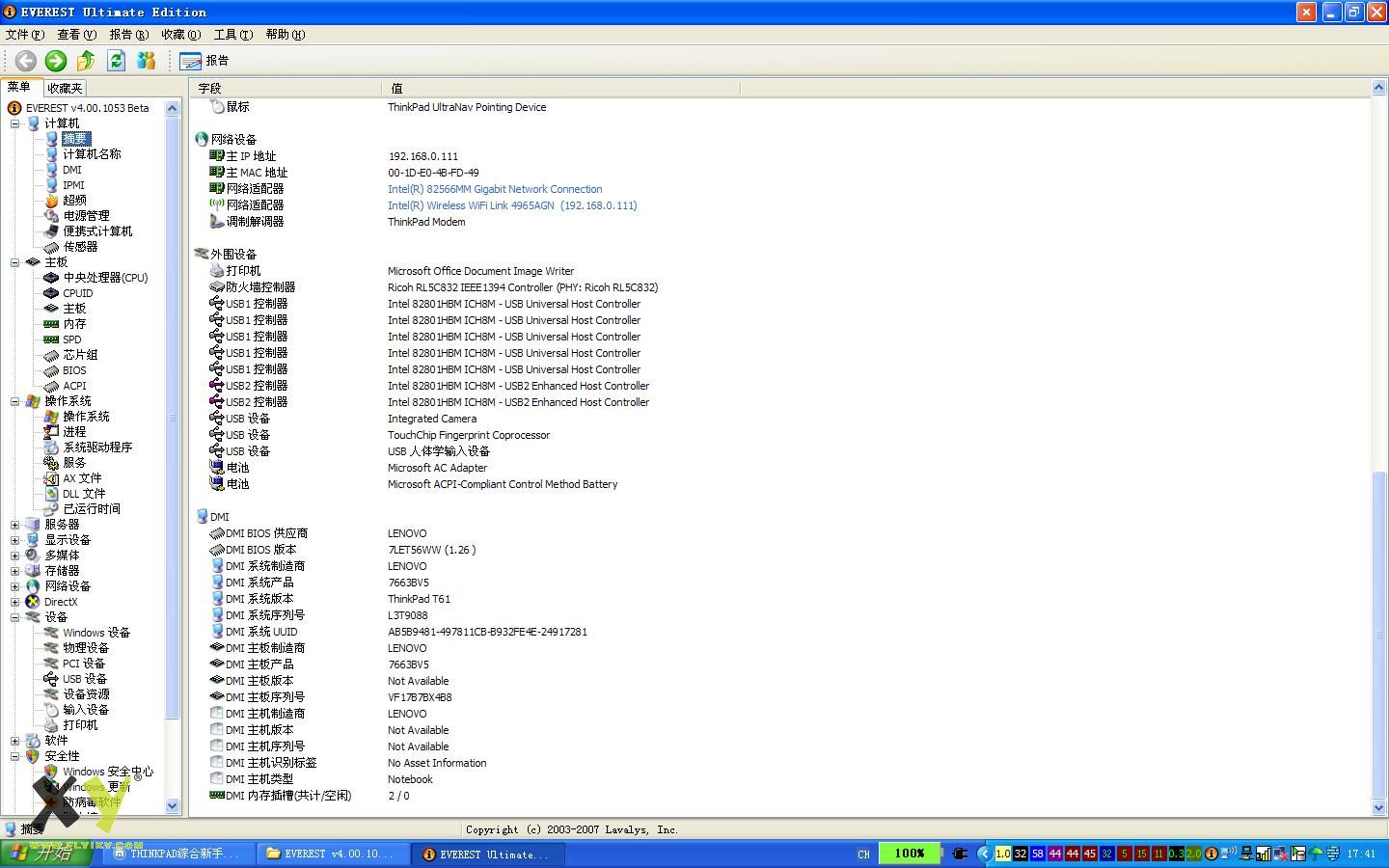Click the 主 MAC 地址 row icon
Image resolution: width=1389 pixels, height=868 pixels.
click(x=217, y=173)
